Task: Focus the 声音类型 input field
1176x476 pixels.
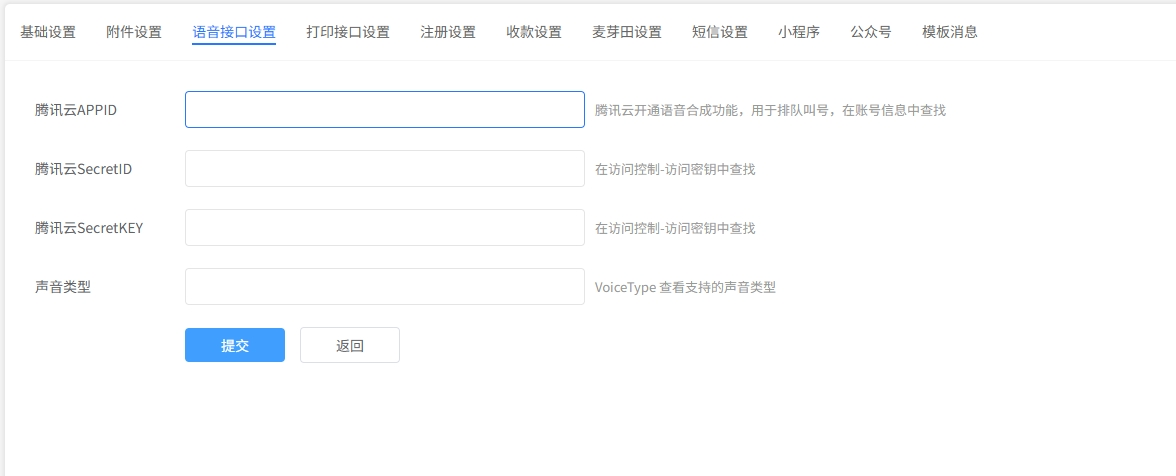Action: pos(384,287)
